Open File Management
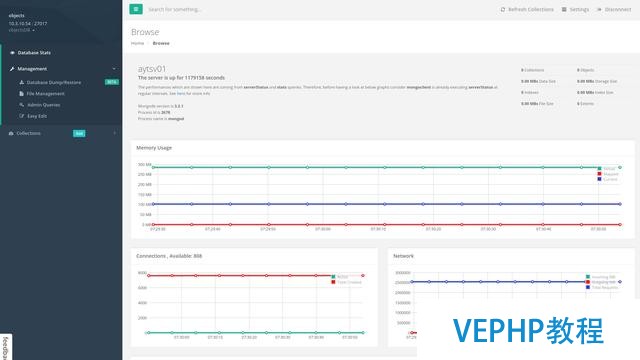 click(45, 93)
